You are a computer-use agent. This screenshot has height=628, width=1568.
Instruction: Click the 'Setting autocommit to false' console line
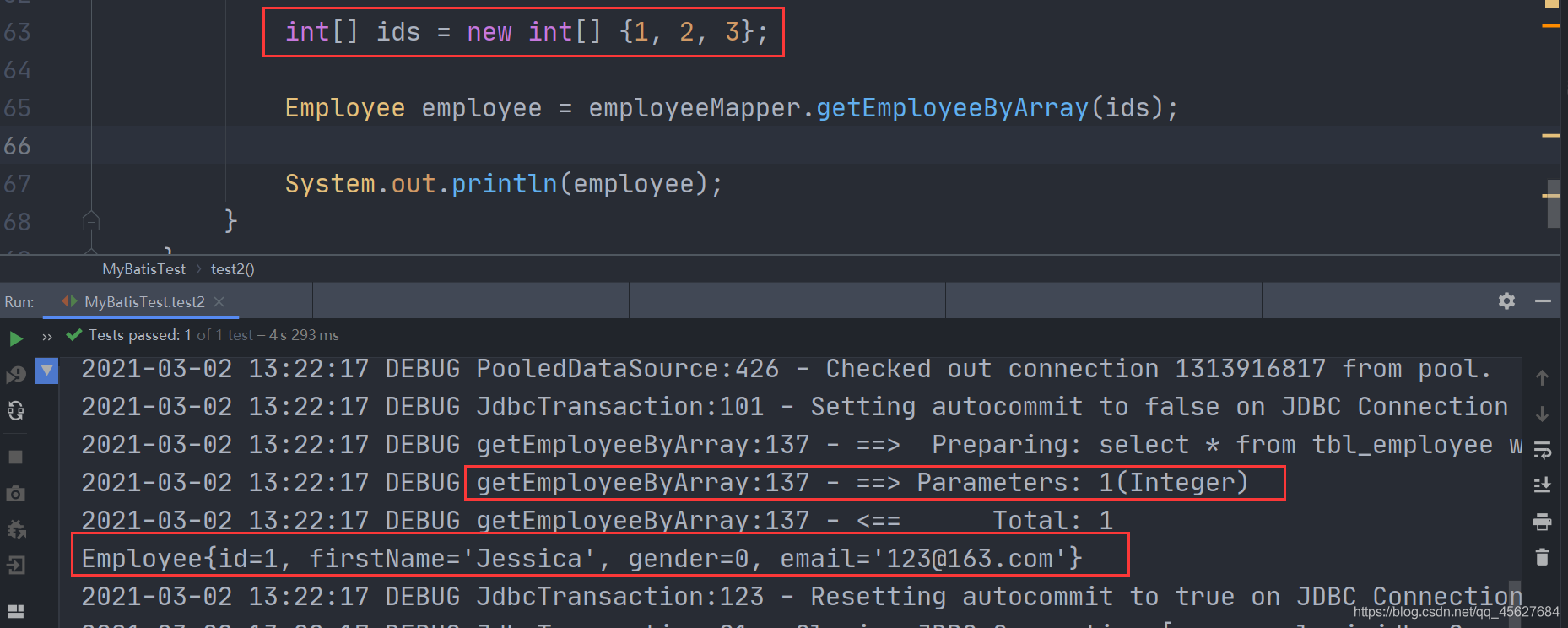794,407
